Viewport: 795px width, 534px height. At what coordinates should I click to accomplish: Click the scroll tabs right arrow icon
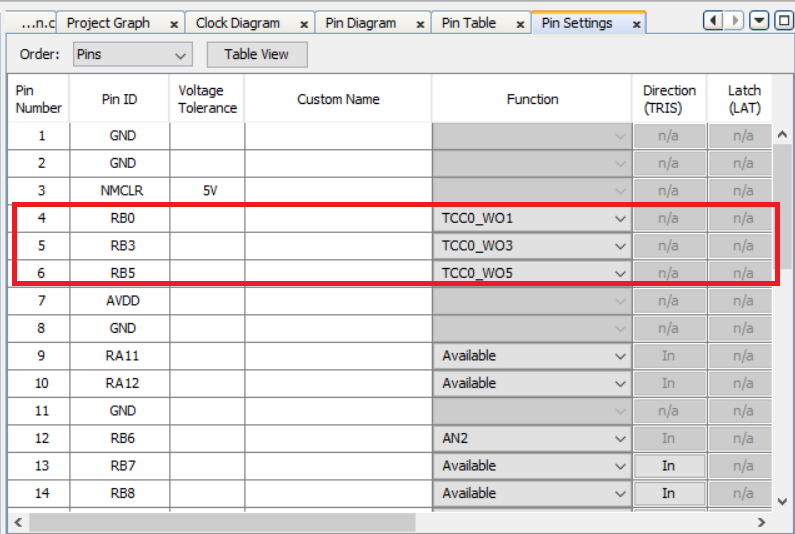(x=736, y=21)
